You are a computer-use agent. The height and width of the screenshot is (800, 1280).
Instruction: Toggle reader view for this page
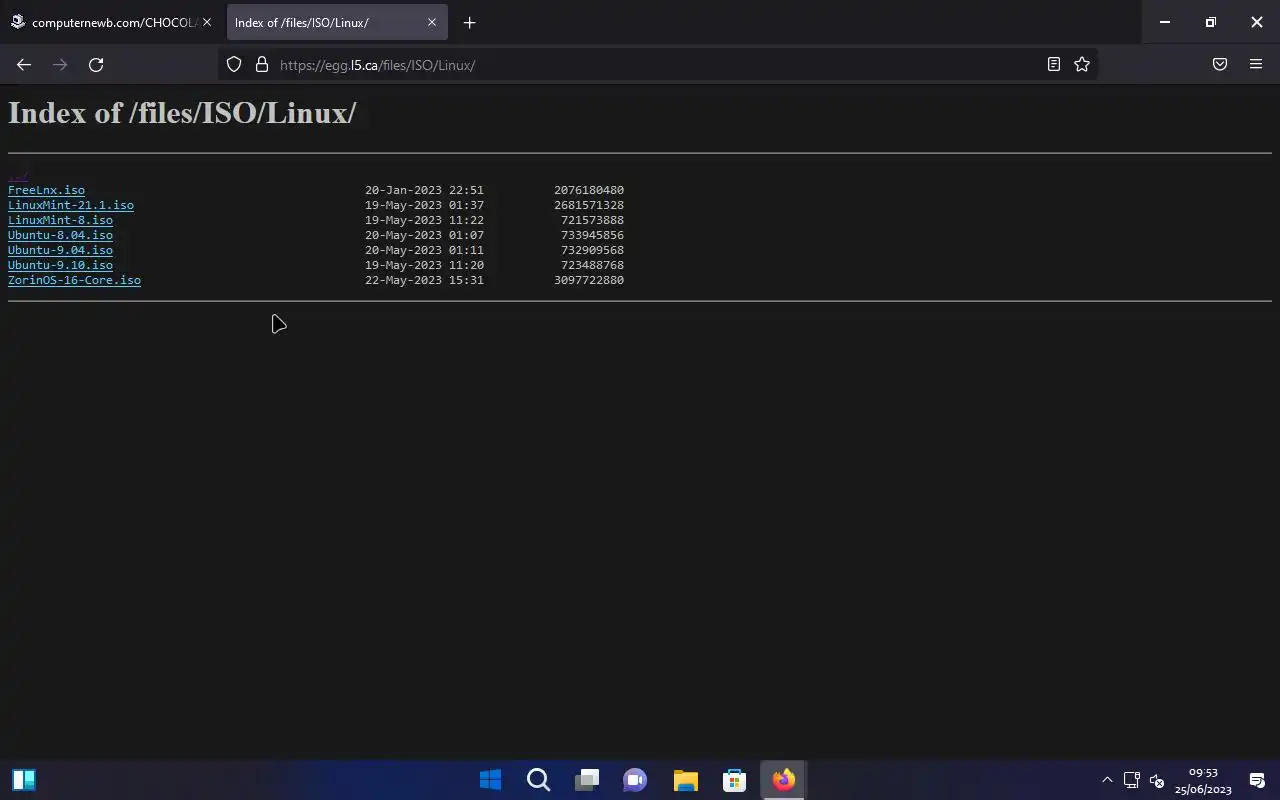pos(1054,64)
